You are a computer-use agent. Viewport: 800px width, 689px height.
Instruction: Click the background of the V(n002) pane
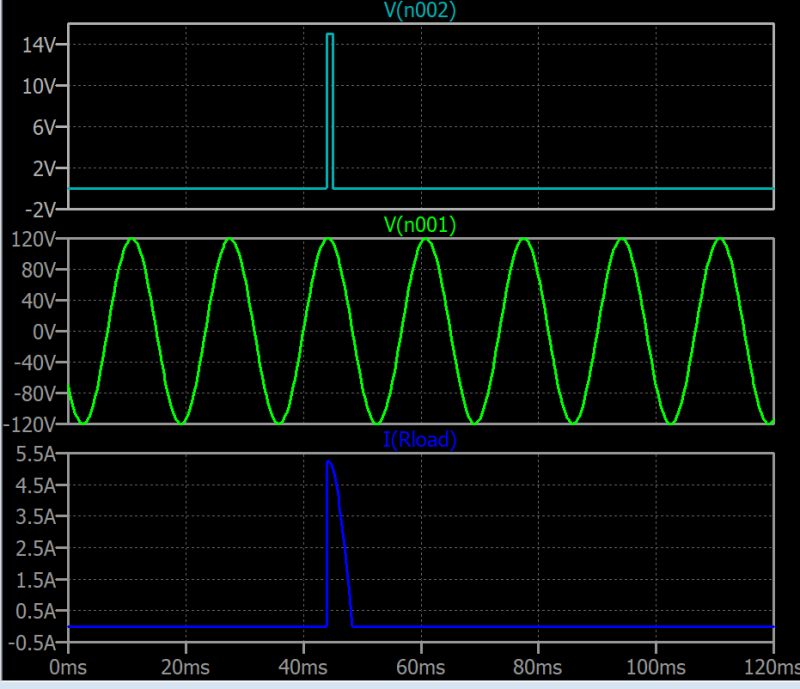click(x=550, y=110)
